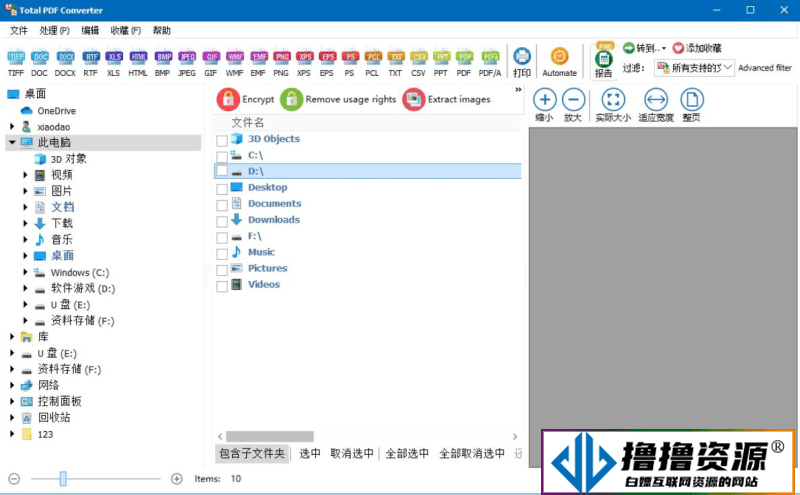
Task: Pick the GIF format icon
Action: coord(211,63)
